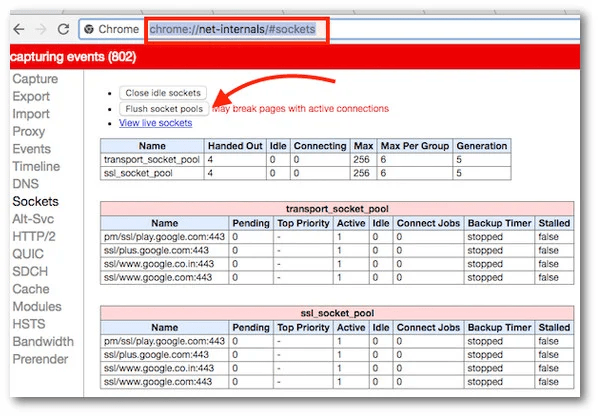Click the Chrome logo in address bar

pyautogui.click(x=89, y=29)
